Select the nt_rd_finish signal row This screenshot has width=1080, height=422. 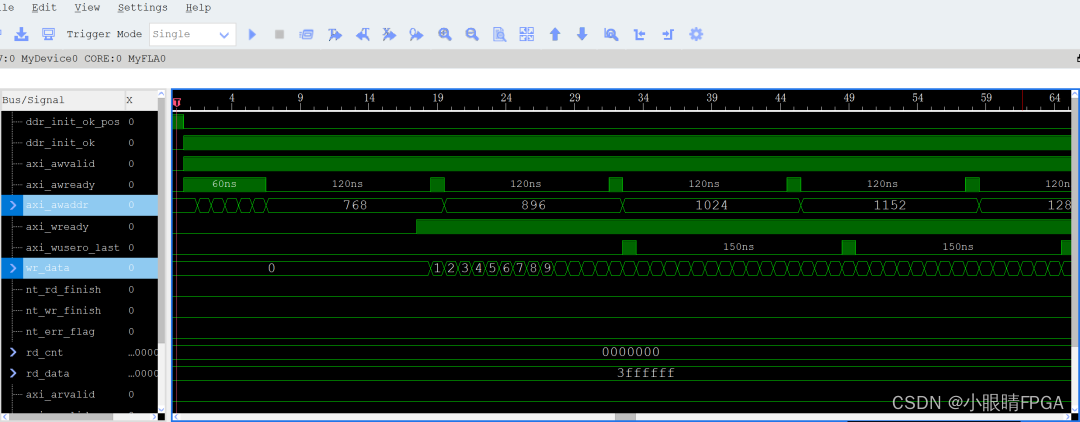[x=79, y=290]
